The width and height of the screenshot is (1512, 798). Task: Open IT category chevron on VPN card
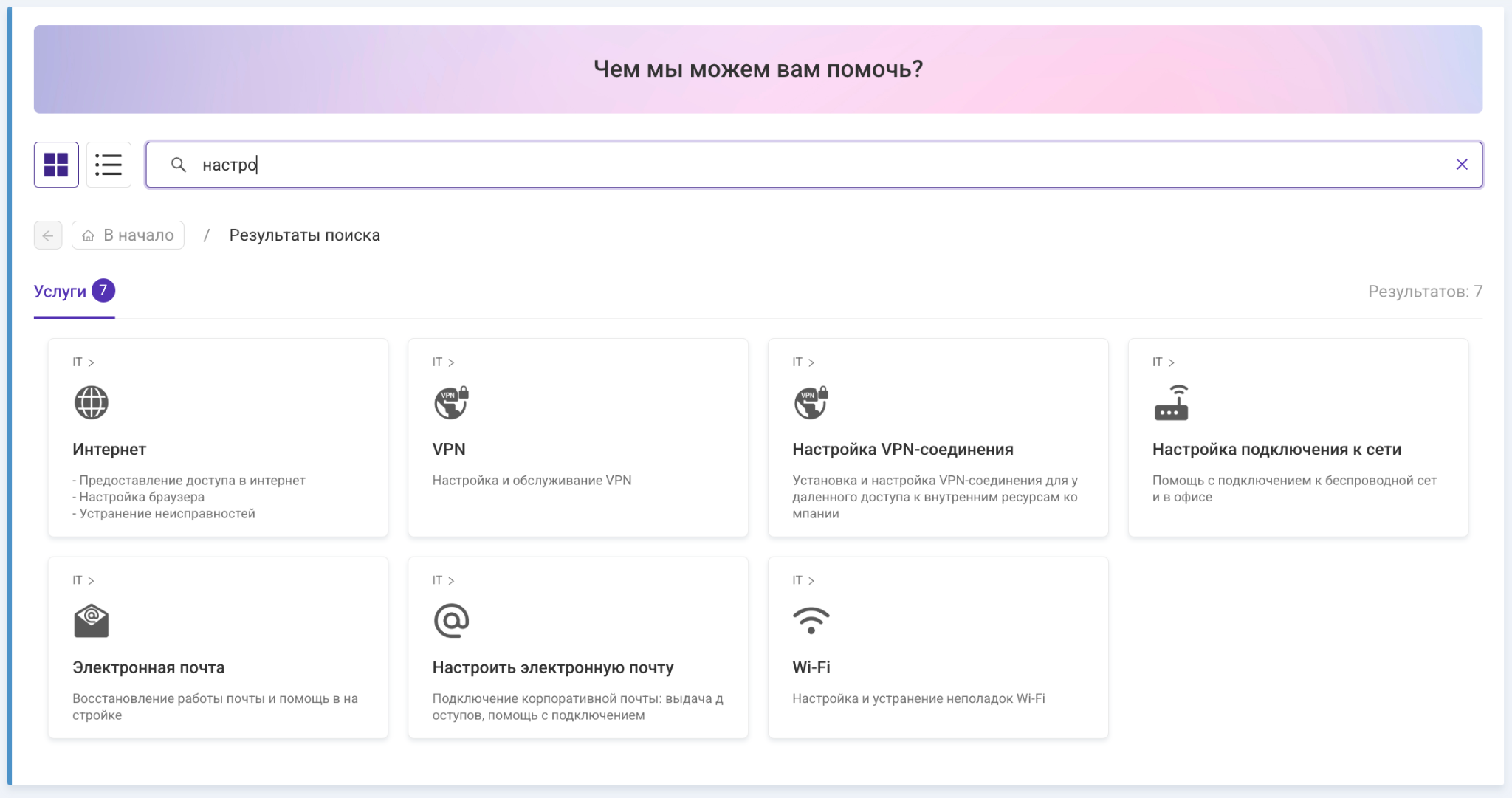tap(451, 362)
